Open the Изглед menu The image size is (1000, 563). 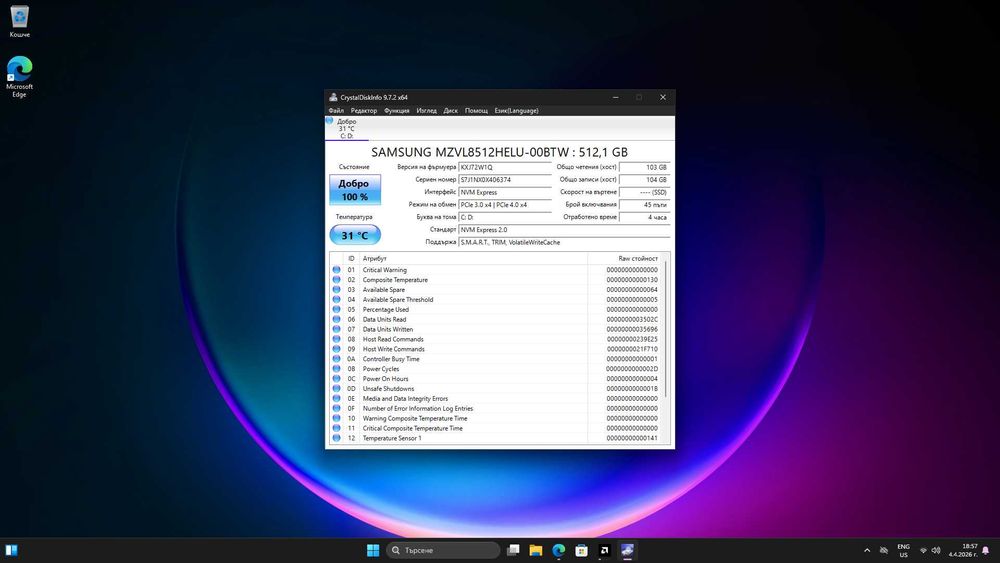(427, 110)
